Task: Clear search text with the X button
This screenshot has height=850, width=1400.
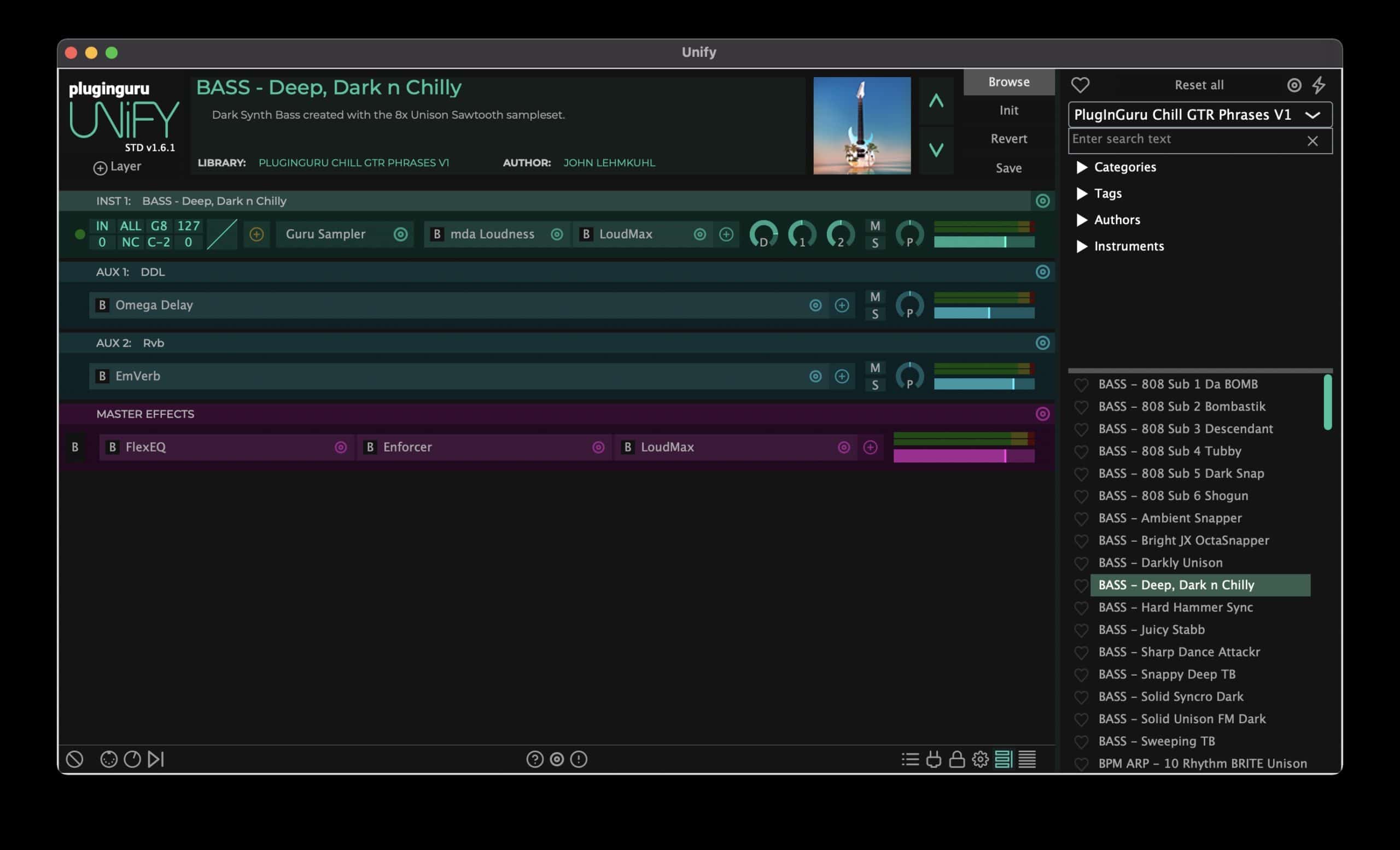Action: point(1312,141)
